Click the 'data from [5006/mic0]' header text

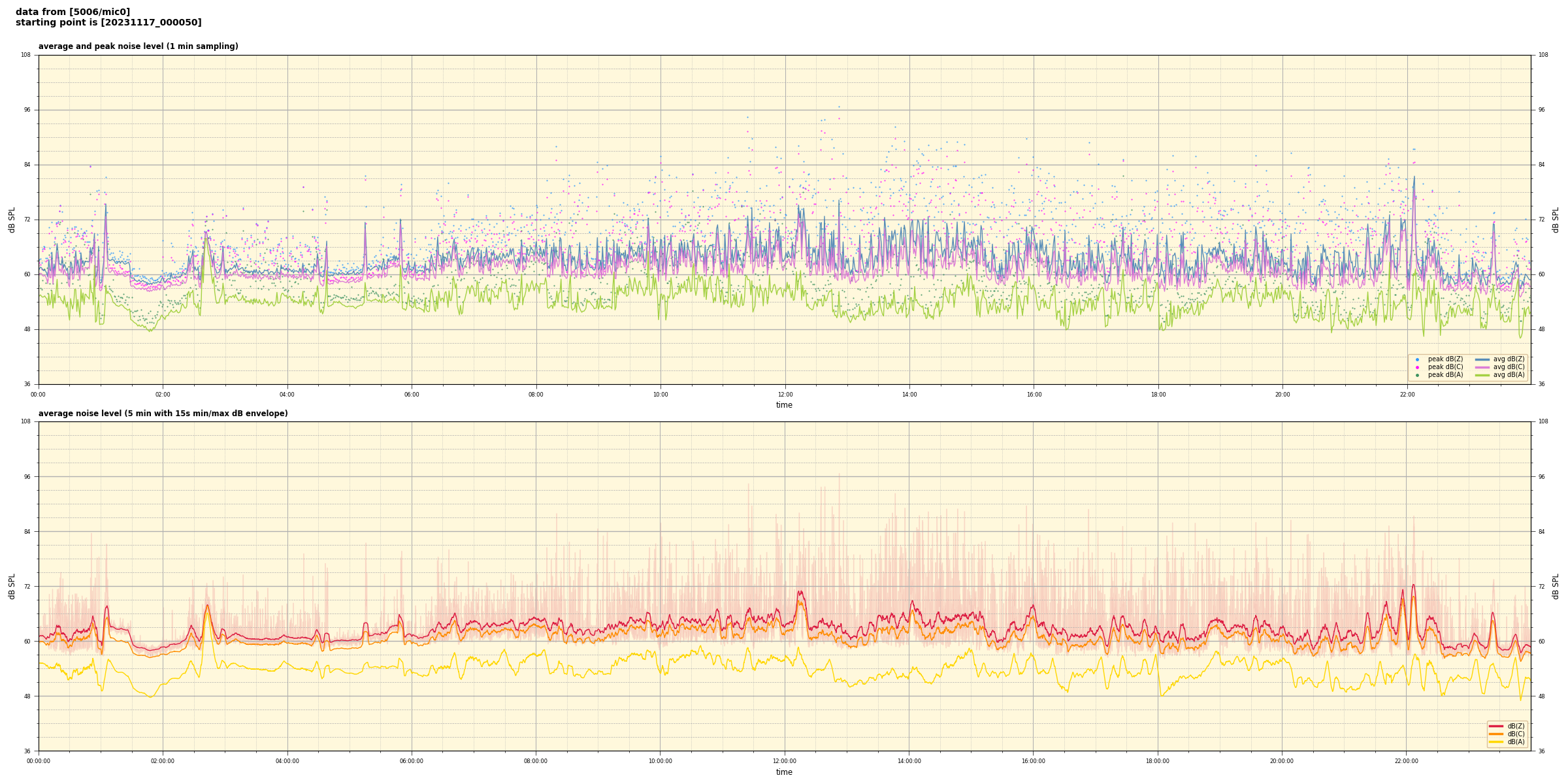tap(73, 12)
